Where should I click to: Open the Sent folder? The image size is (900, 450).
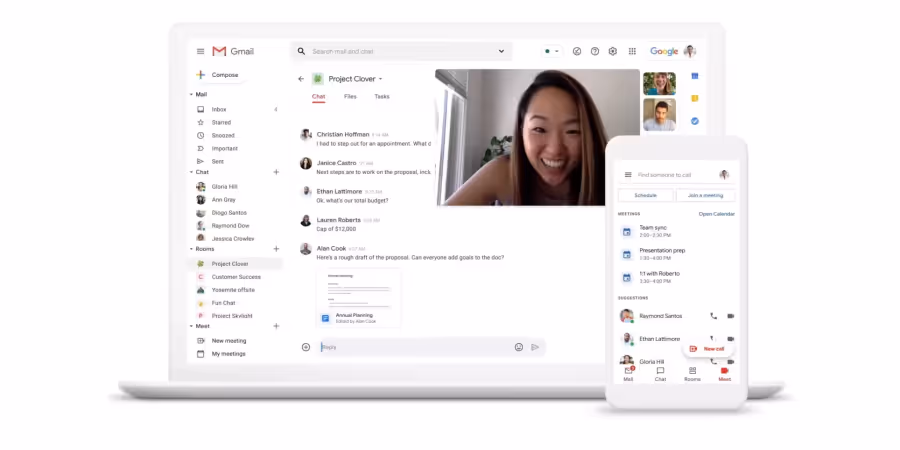tap(218, 161)
